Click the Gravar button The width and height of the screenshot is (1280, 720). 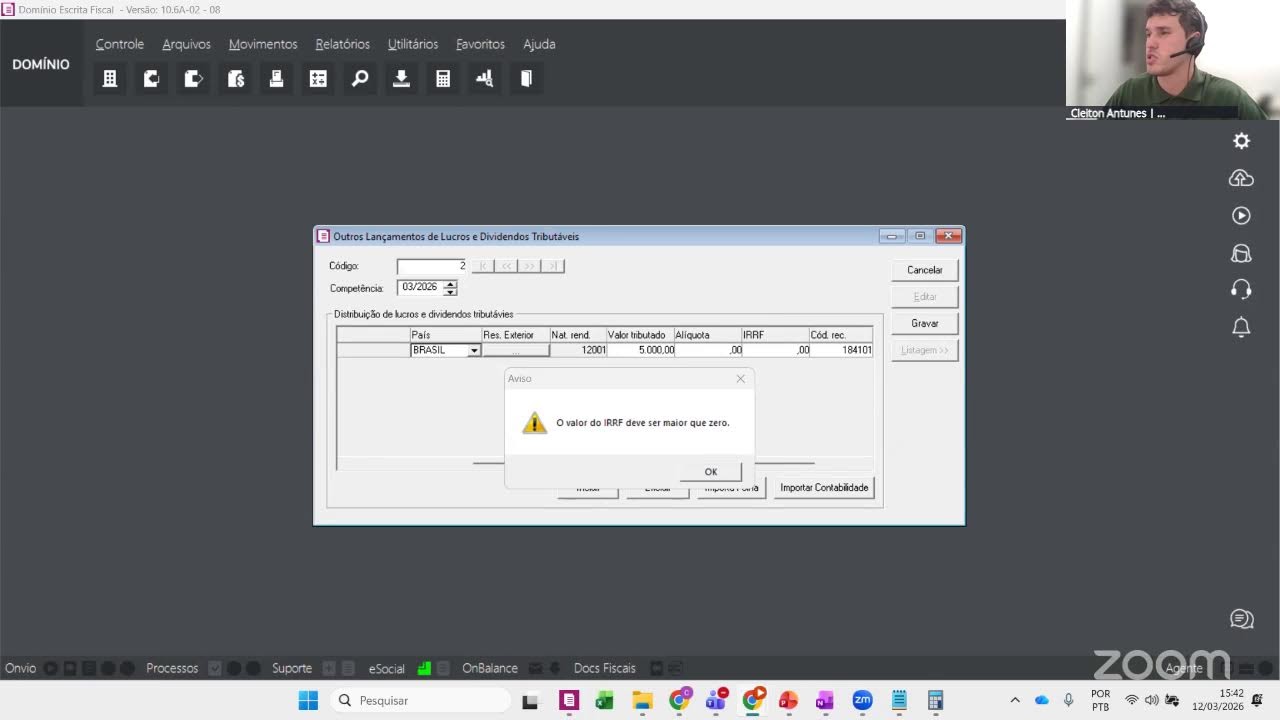(925, 323)
